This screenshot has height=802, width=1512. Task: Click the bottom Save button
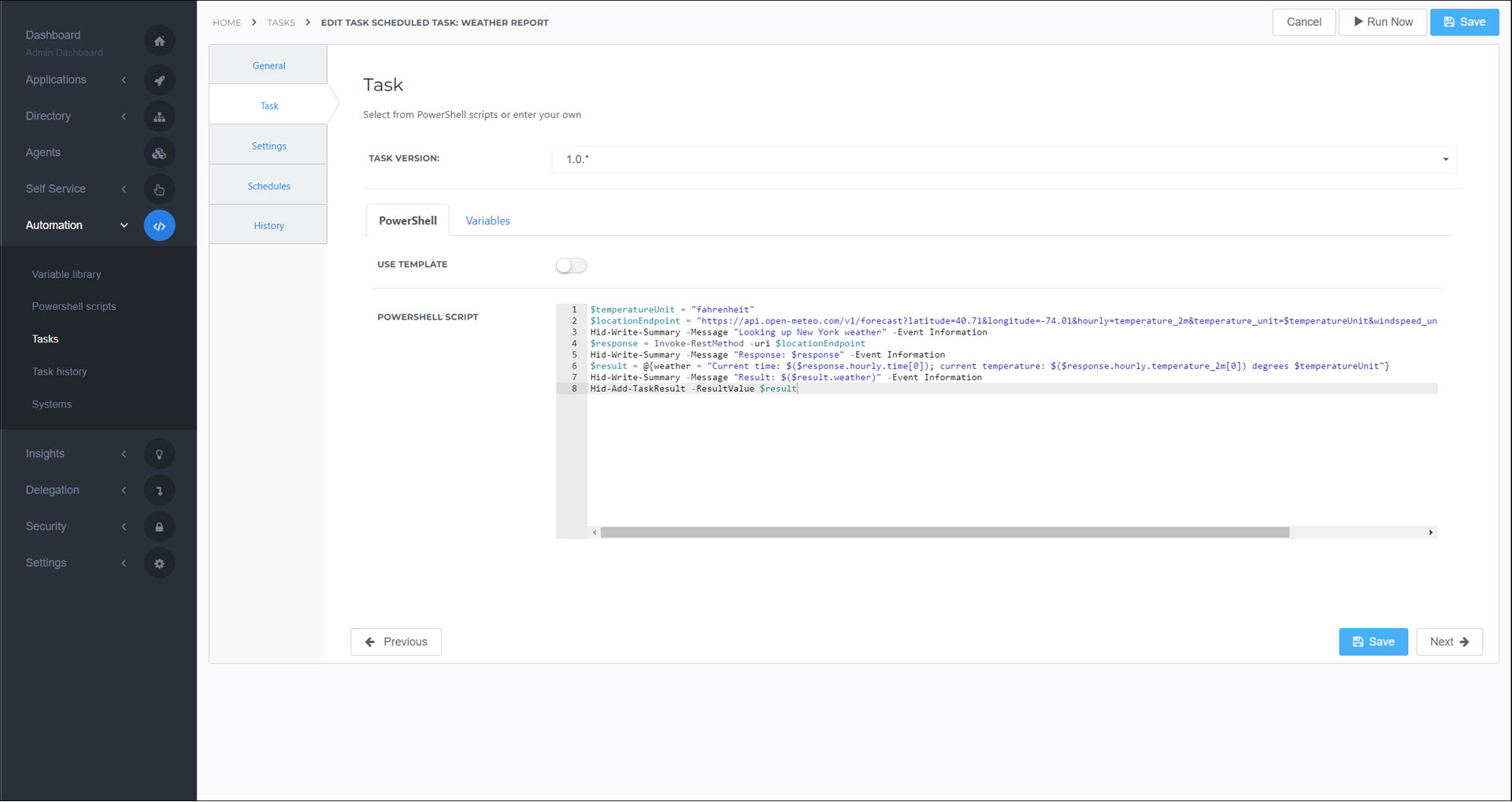pyautogui.click(x=1373, y=642)
